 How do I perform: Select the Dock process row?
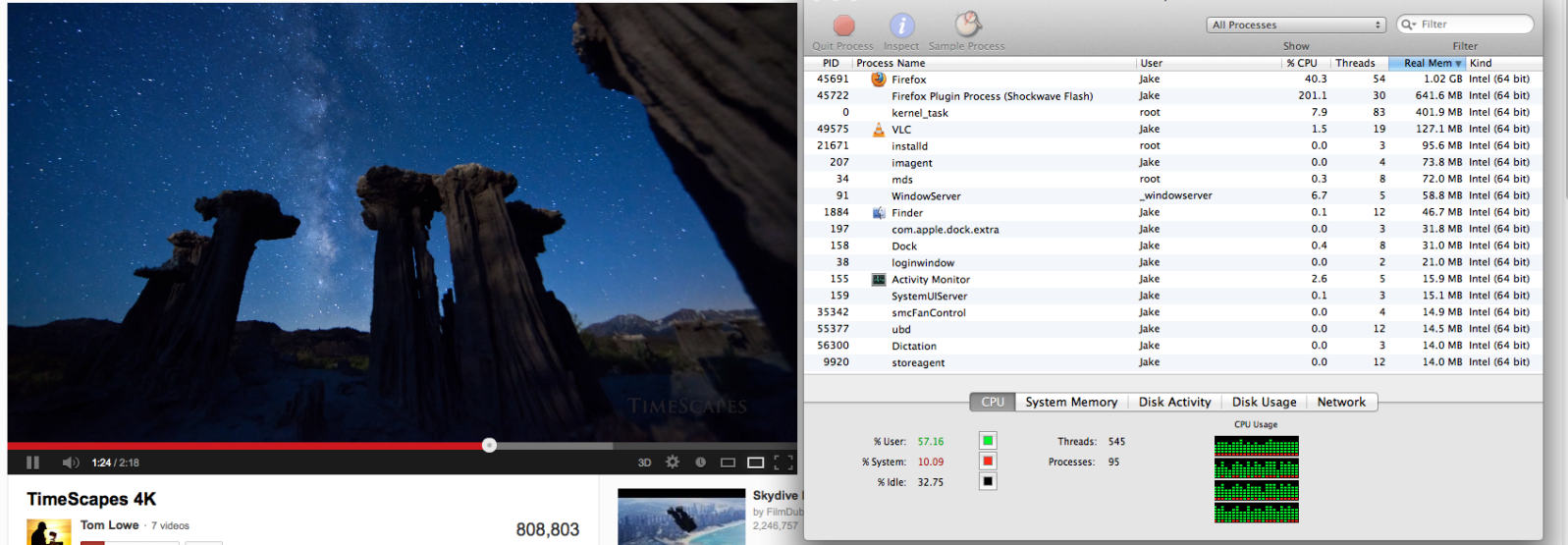coord(1172,246)
